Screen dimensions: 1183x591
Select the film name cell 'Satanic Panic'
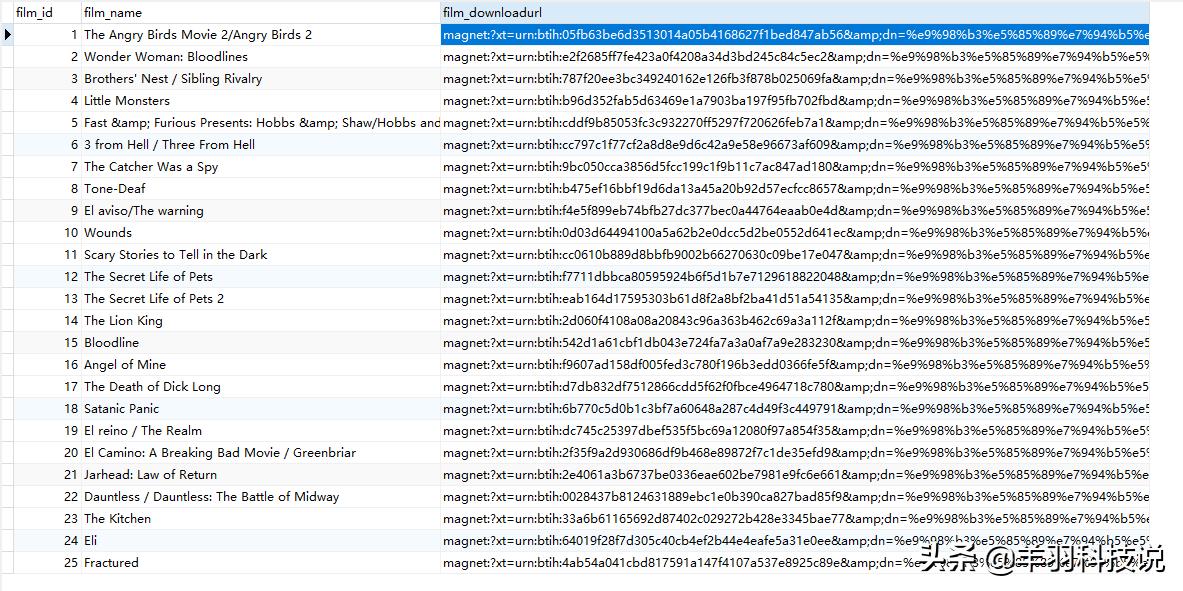(121, 409)
